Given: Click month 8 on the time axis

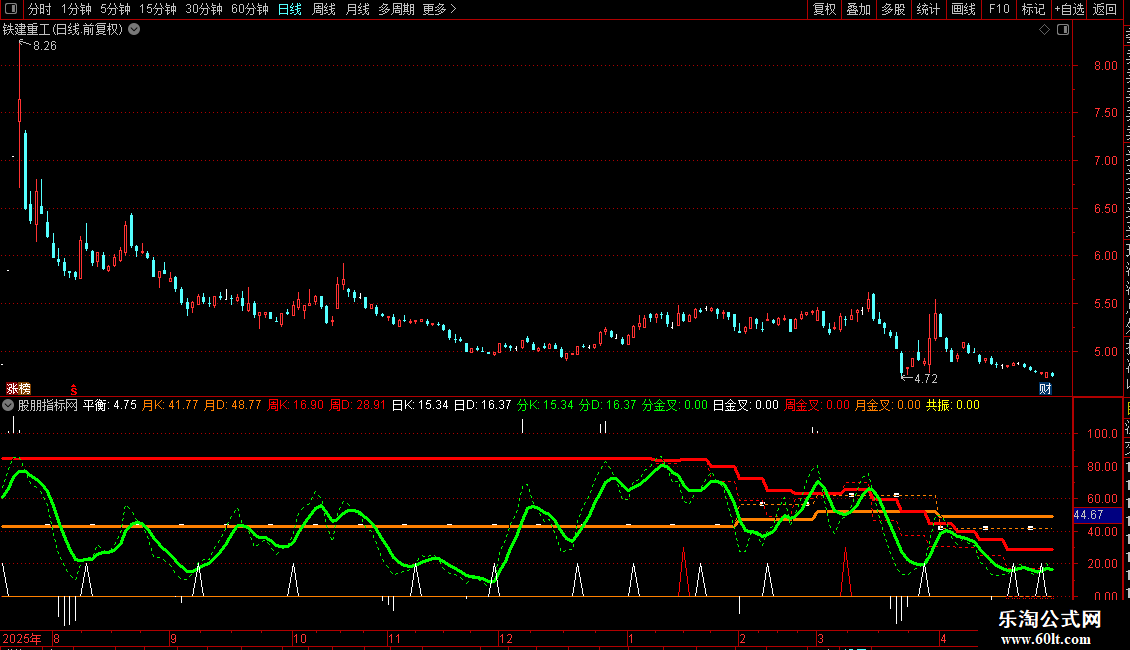Looking at the screenshot, I should (56, 639).
